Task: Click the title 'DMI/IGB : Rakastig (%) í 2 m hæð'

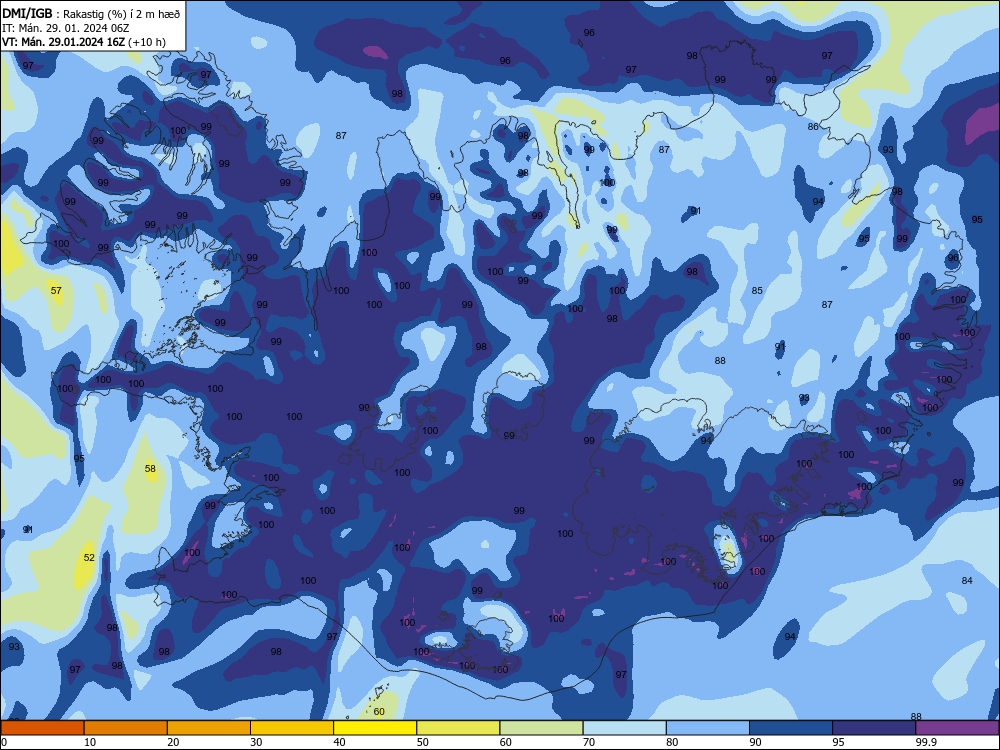Action: click(x=91, y=13)
